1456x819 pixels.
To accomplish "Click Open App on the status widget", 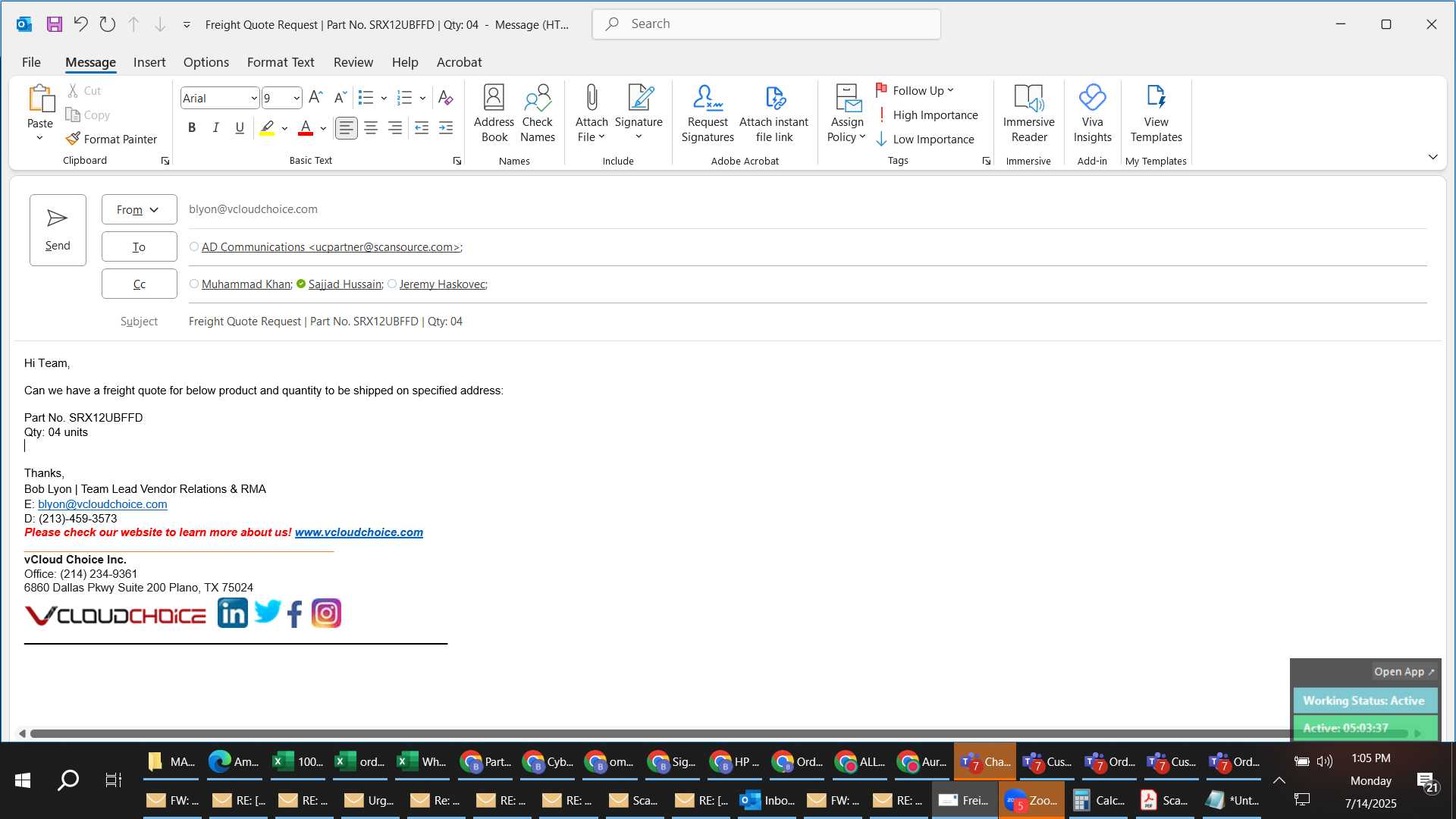I will click(1404, 672).
